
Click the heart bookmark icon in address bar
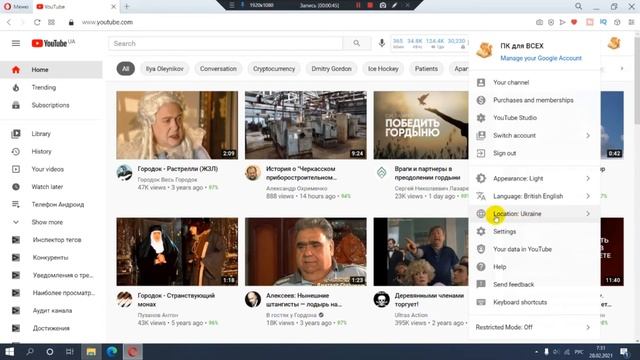click(574, 22)
